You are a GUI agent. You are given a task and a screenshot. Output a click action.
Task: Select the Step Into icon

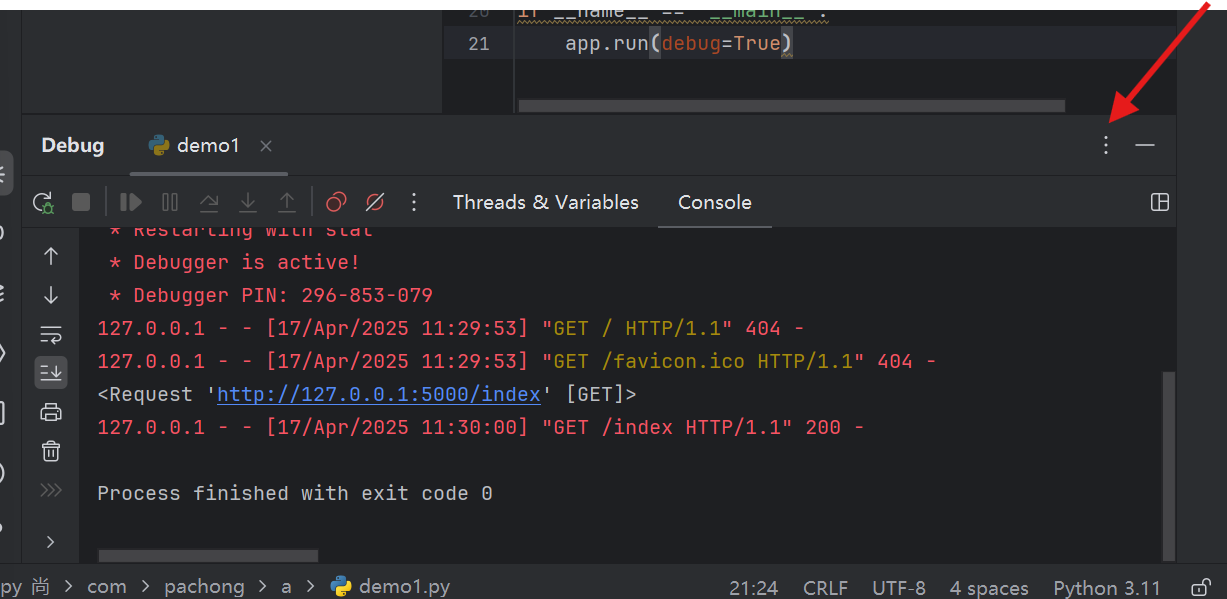(x=247, y=202)
